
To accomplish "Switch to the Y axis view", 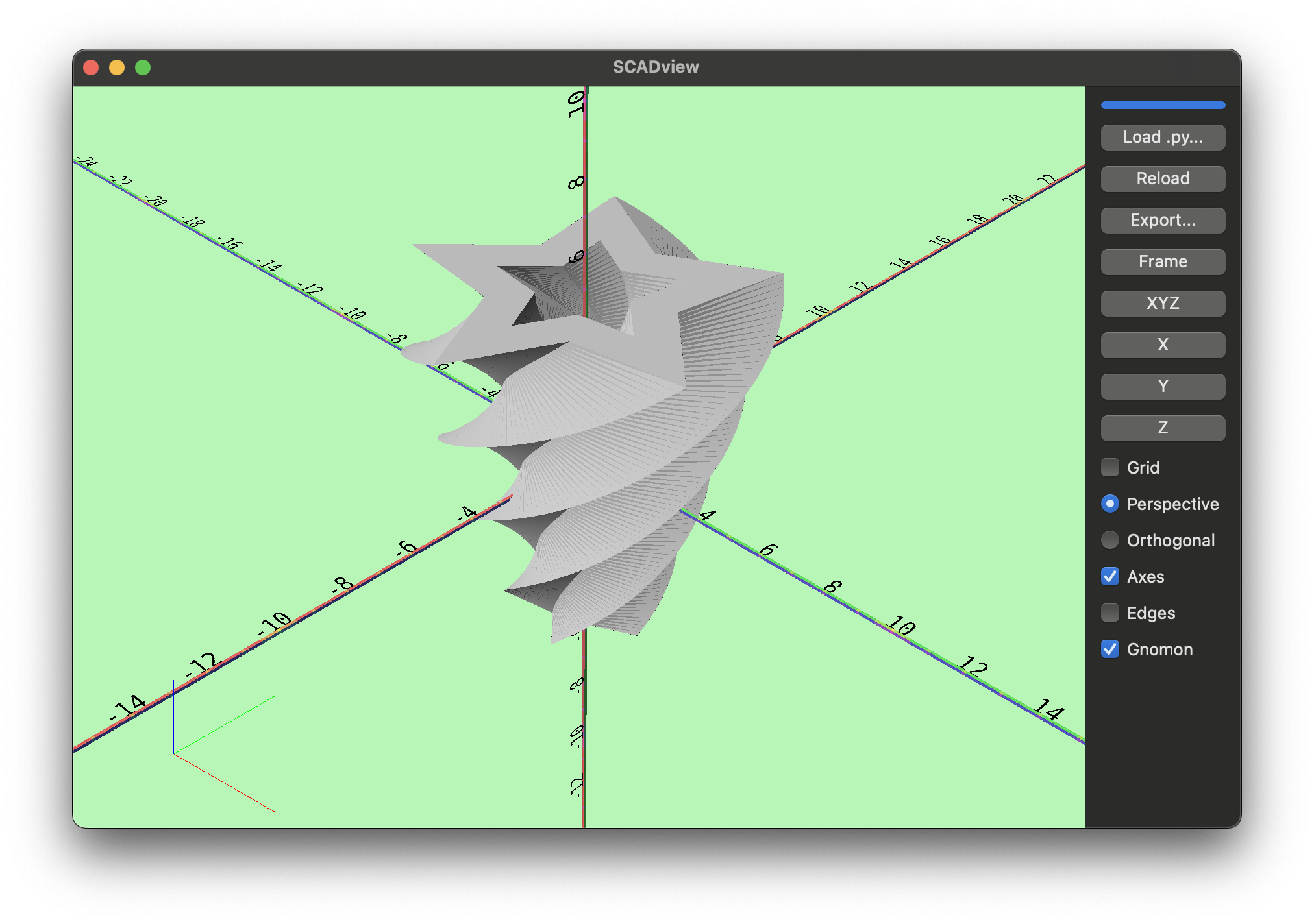I will click(1162, 386).
